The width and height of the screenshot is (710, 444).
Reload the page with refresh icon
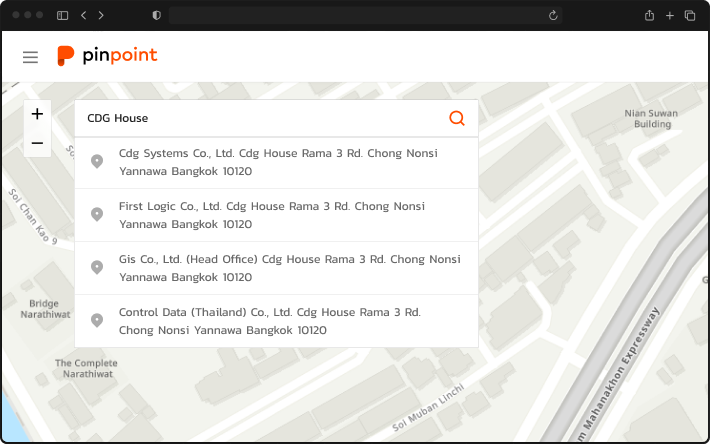click(553, 15)
